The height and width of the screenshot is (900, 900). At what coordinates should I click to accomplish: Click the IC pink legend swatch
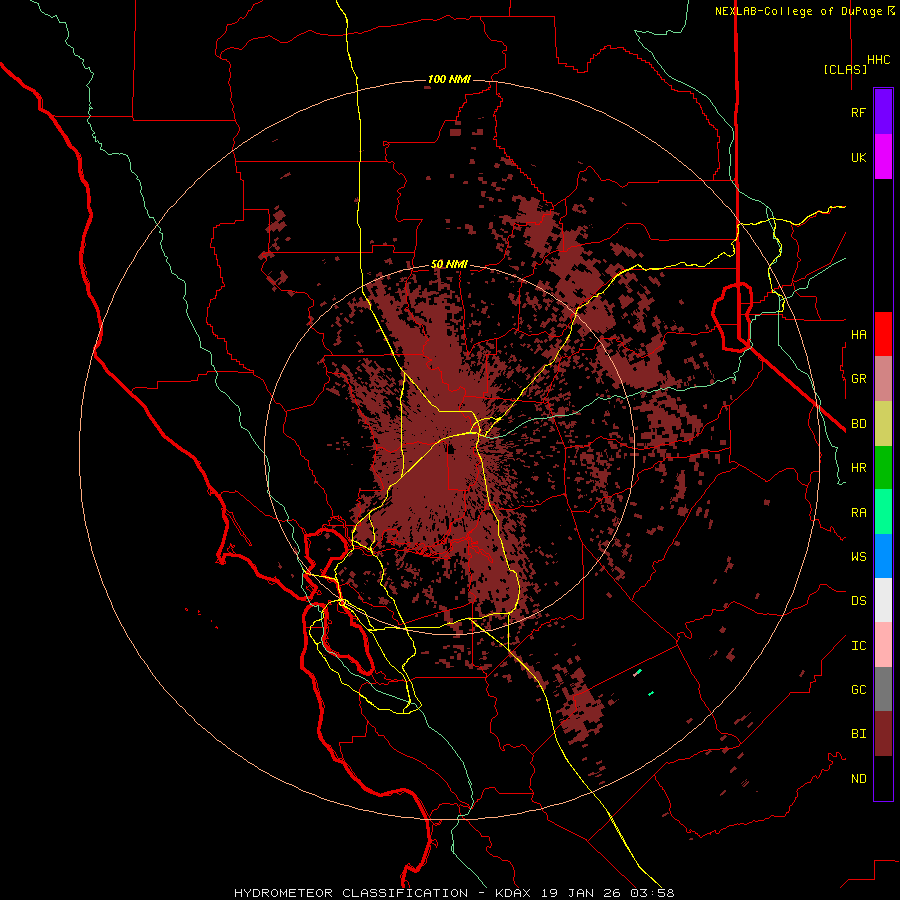(883, 645)
